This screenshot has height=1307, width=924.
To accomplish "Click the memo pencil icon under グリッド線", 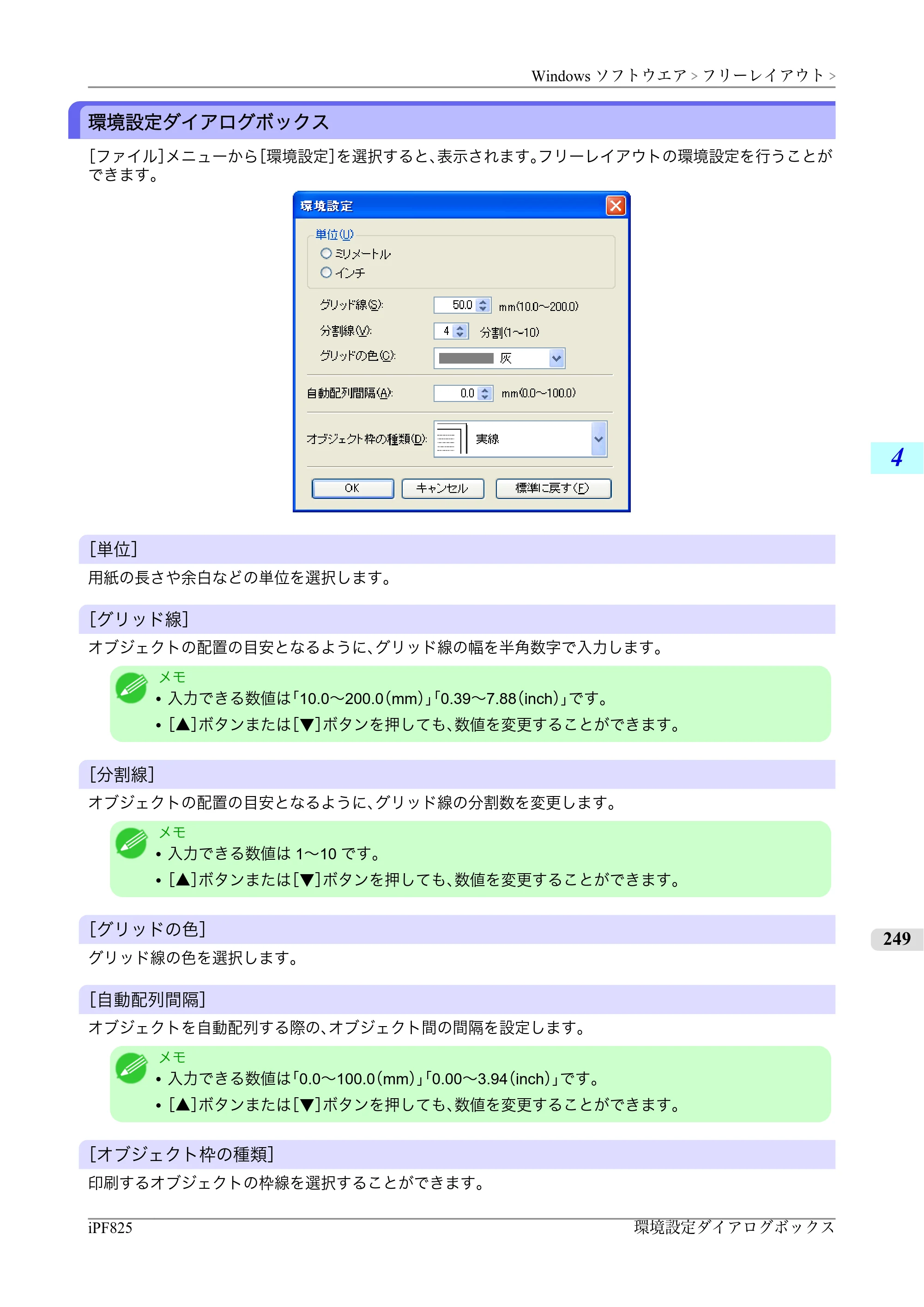I will pos(132,688).
